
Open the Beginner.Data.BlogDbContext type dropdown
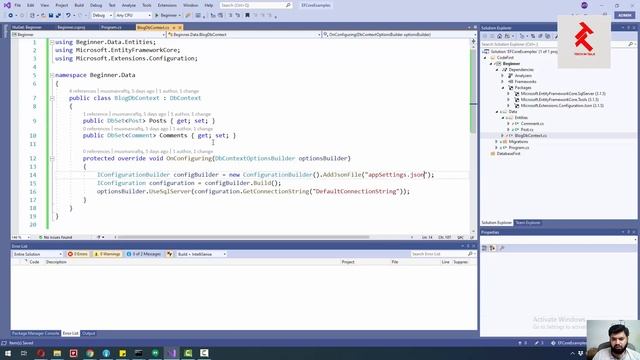pyautogui.click(x=244, y=35)
